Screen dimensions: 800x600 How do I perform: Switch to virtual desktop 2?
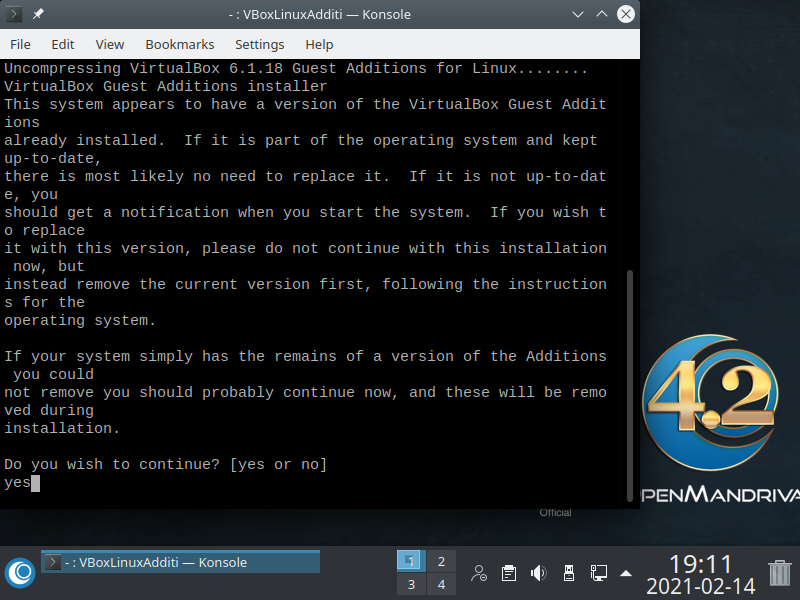pyautogui.click(x=441, y=561)
